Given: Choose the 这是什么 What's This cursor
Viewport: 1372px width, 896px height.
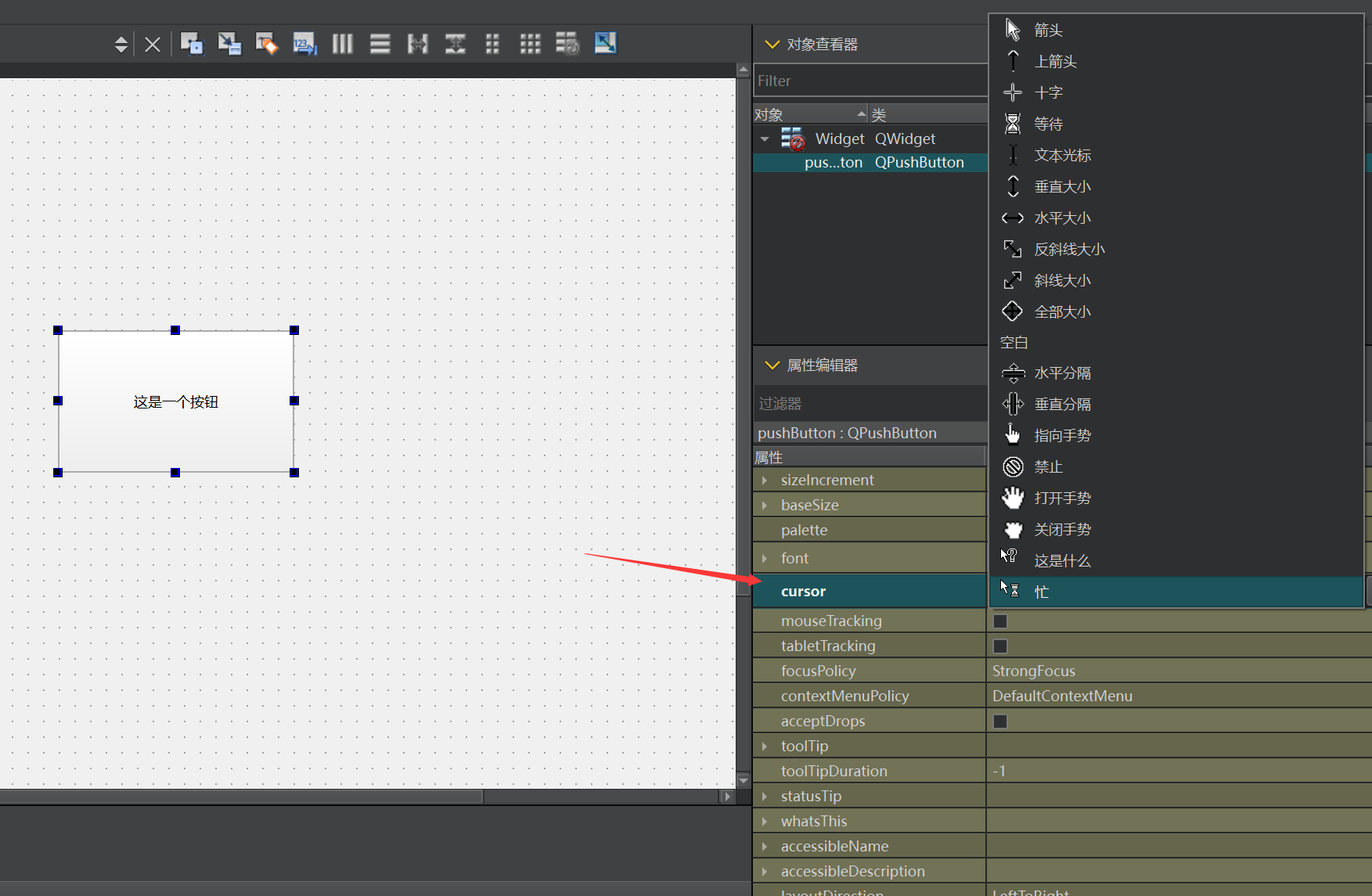Looking at the screenshot, I should pos(1176,560).
